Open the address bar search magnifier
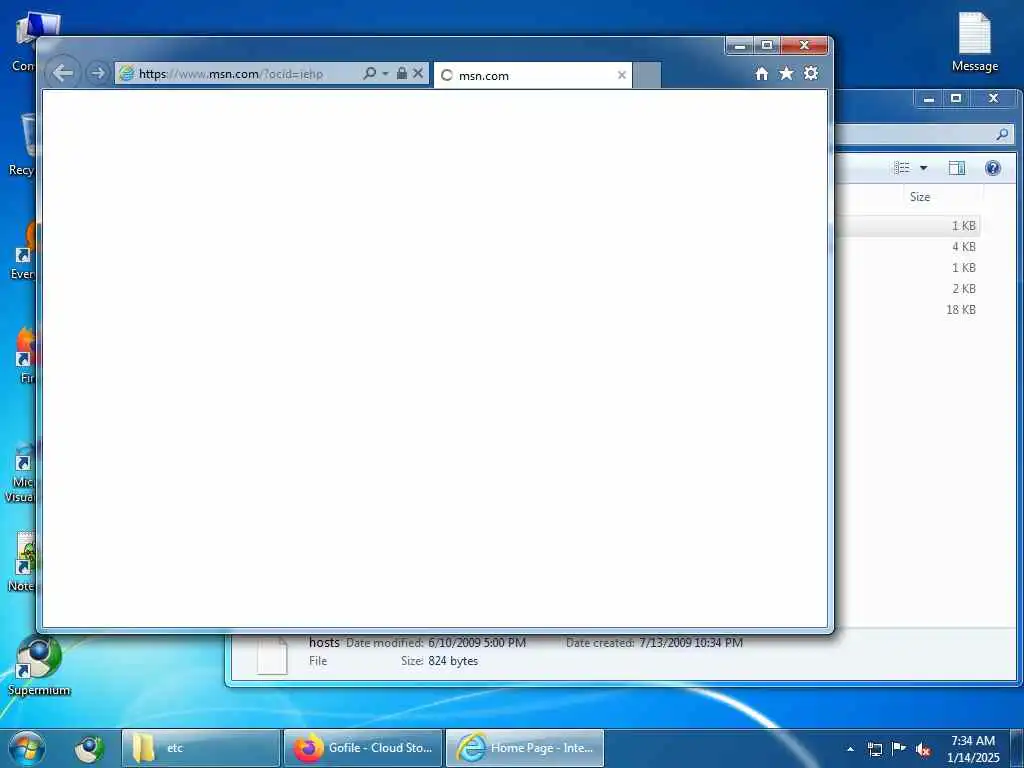Screen dimensions: 1024x768 click(x=369, y=73)
